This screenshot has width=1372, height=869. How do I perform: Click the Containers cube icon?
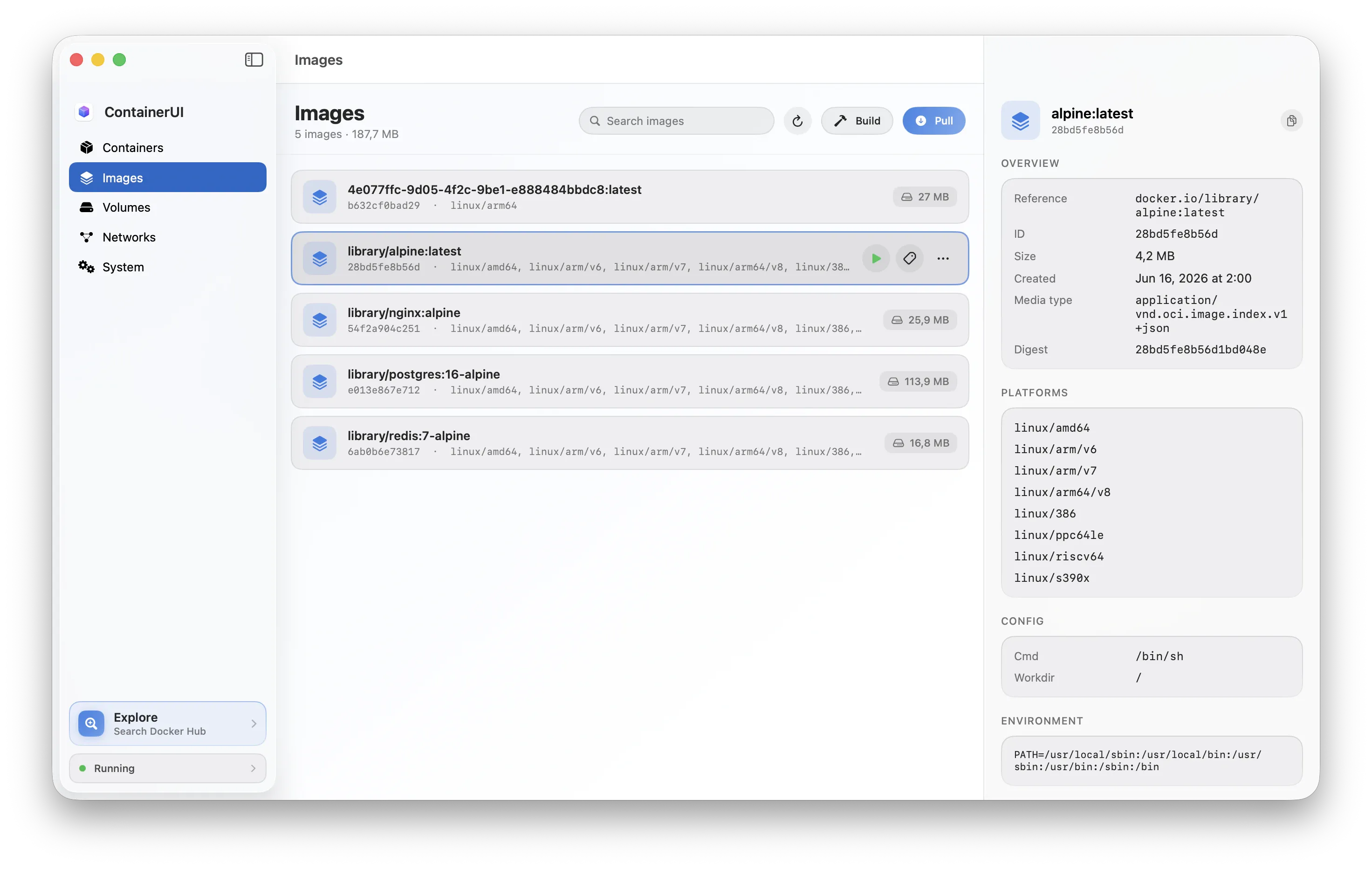pos(87,148)
